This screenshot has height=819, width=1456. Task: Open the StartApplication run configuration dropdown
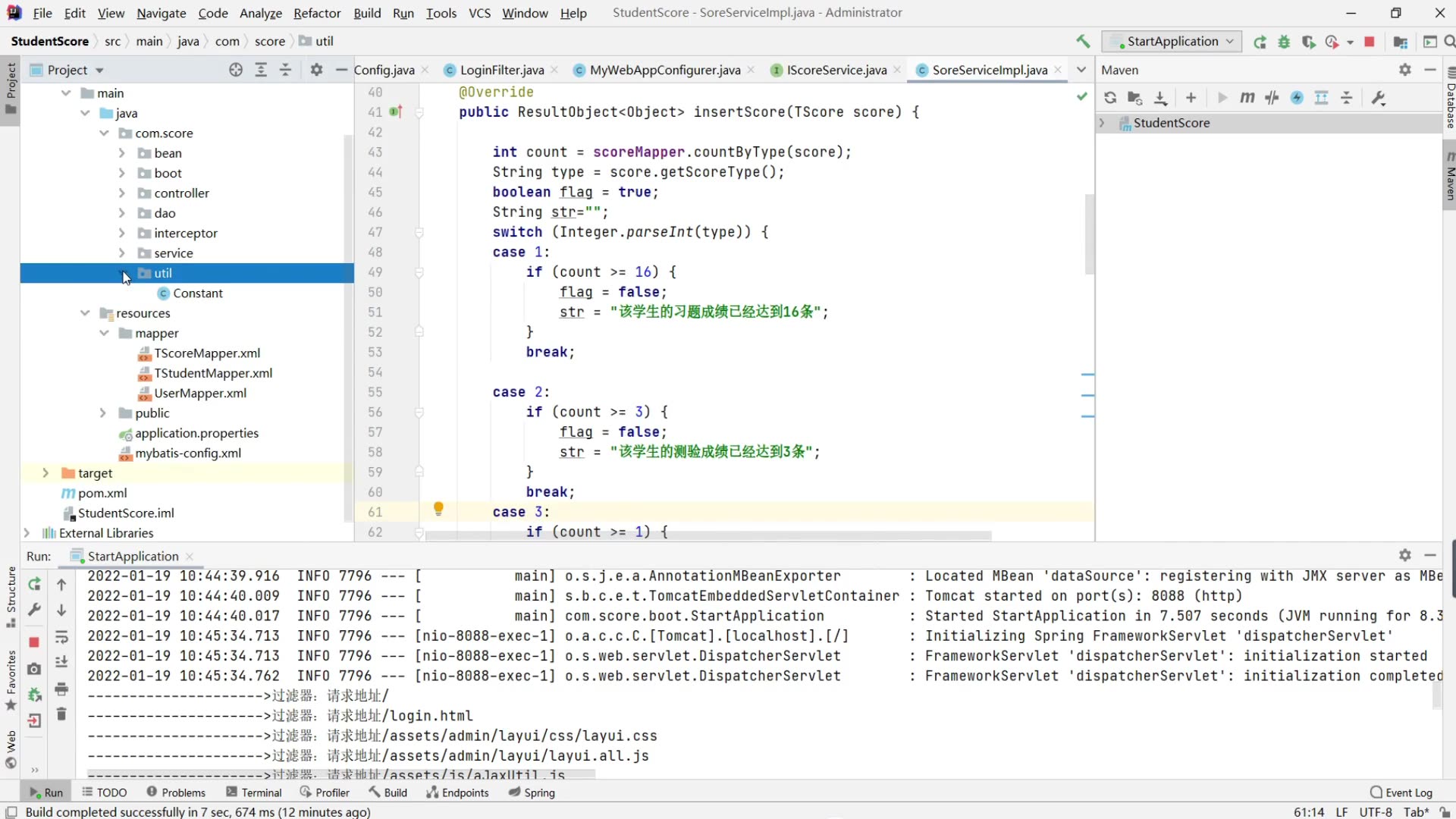[1172, 42]
